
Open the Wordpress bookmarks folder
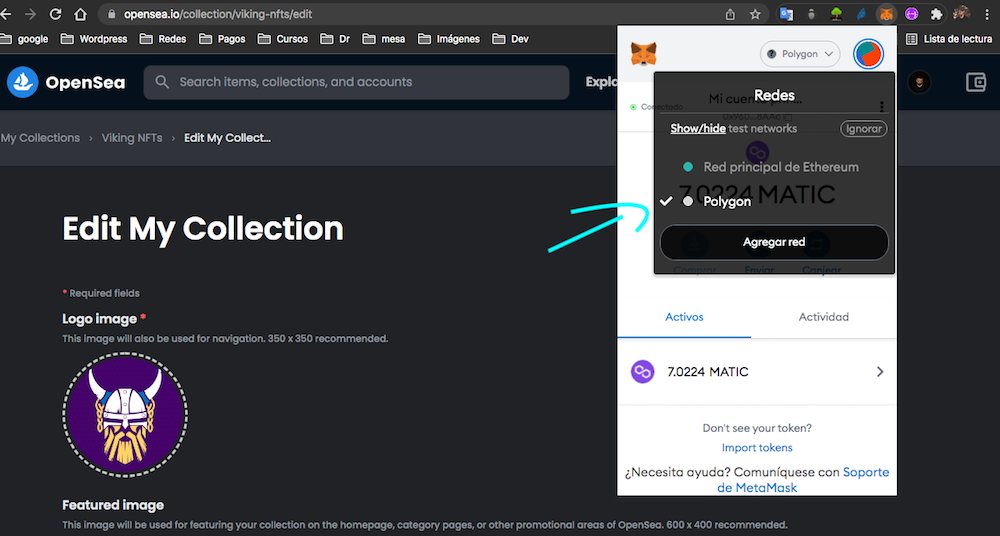(94, 39)
